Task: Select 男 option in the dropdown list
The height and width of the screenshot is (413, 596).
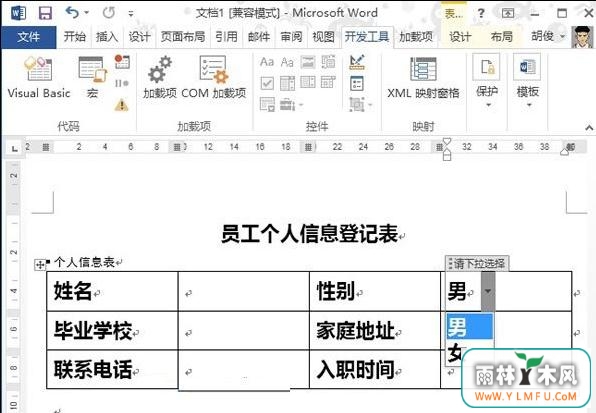Action: pos(469,326)
